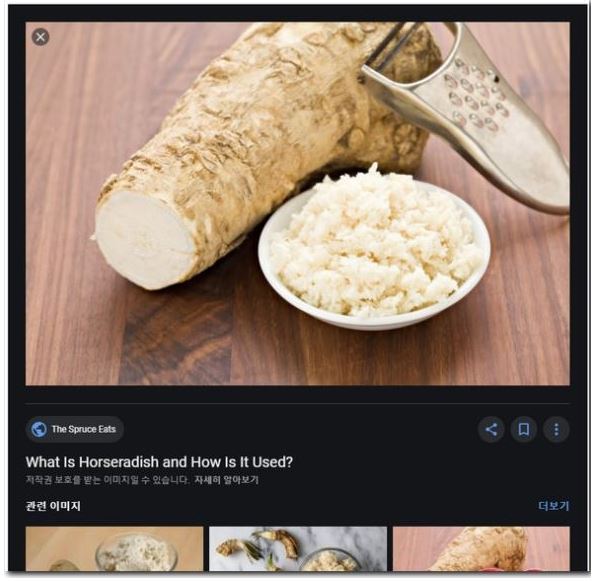Open the three-dot more options menu
Viewport: 596px width, 581px height.
[x=556, y=429]
